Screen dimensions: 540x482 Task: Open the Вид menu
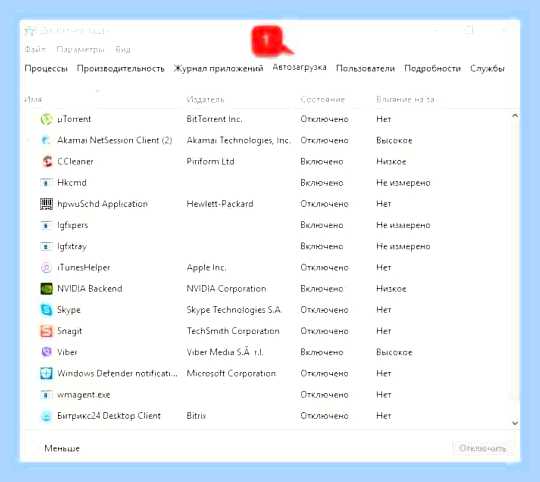point(123,50)
